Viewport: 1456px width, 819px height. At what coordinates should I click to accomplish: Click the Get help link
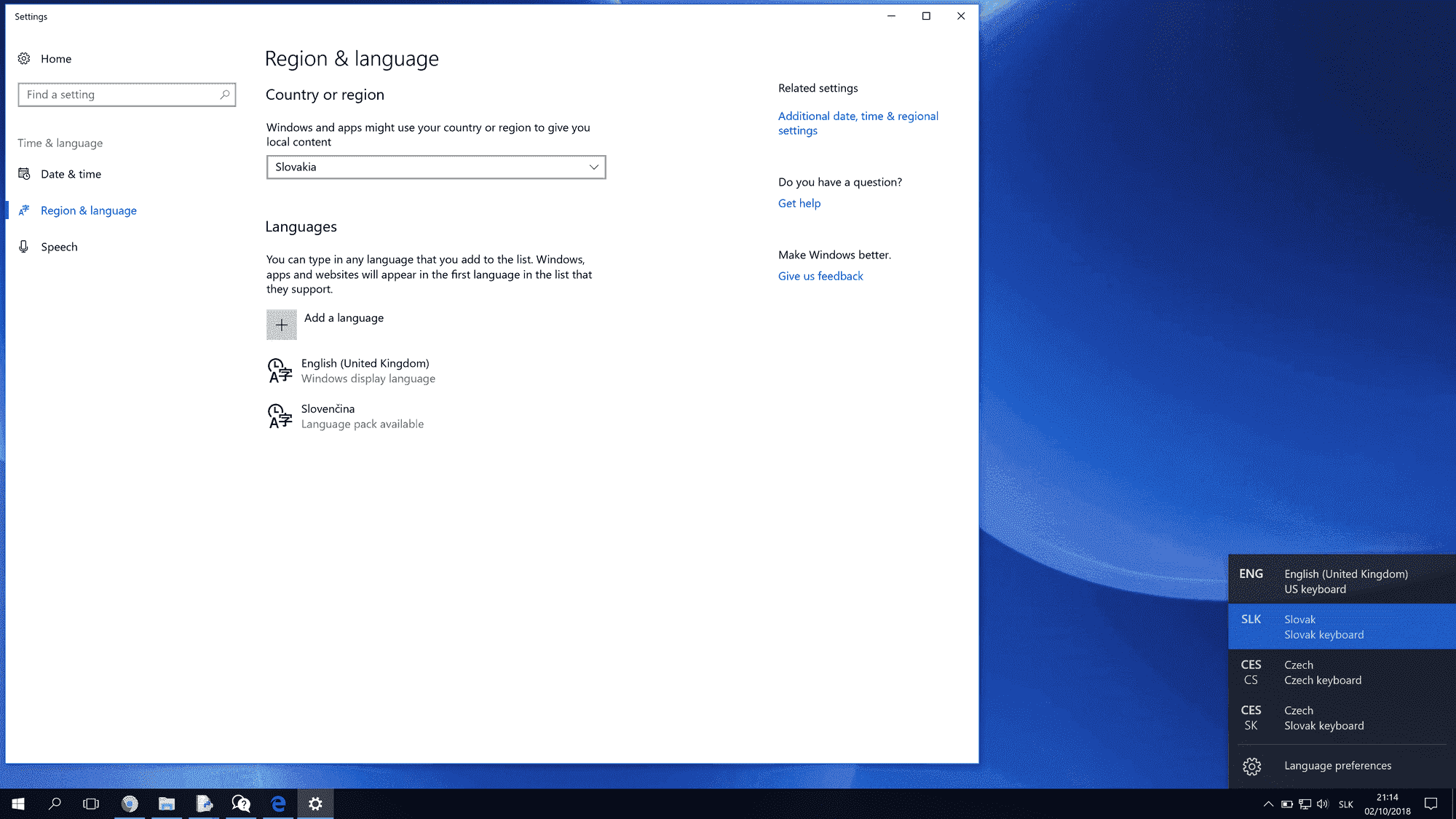[799, 204]
